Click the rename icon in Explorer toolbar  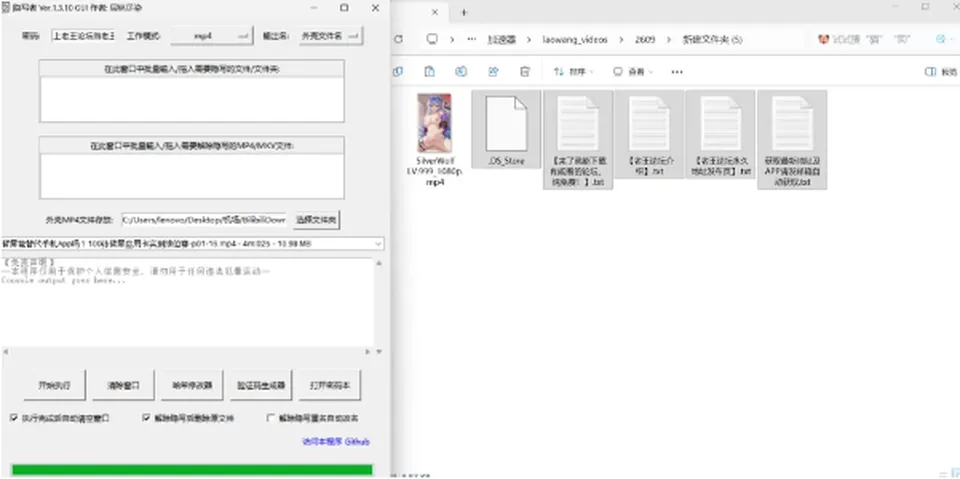pyautogui.click(x=461, y=72)
